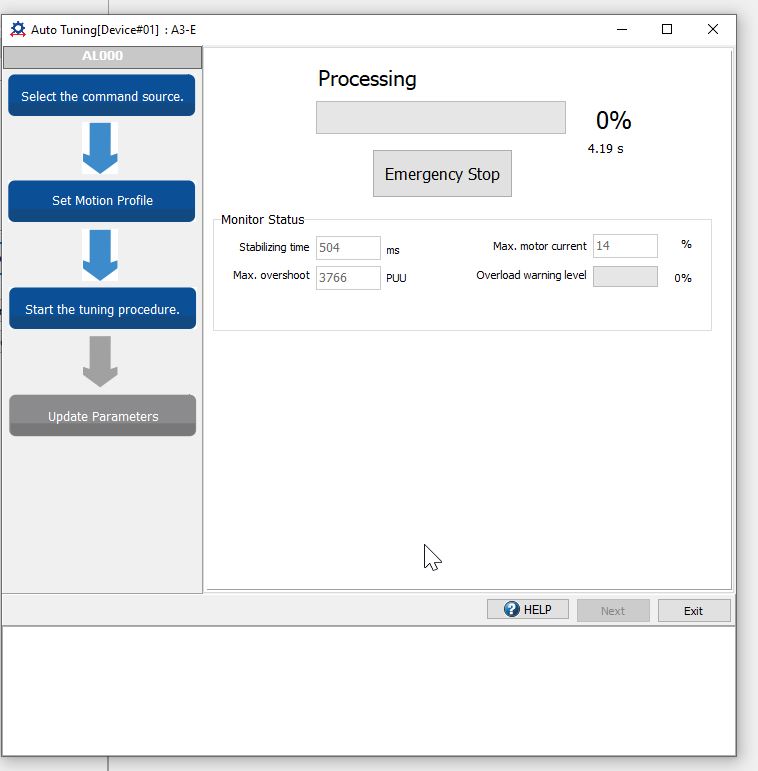
Task: Click the blue question-mark HELP icon
Action: coord(511,609)
